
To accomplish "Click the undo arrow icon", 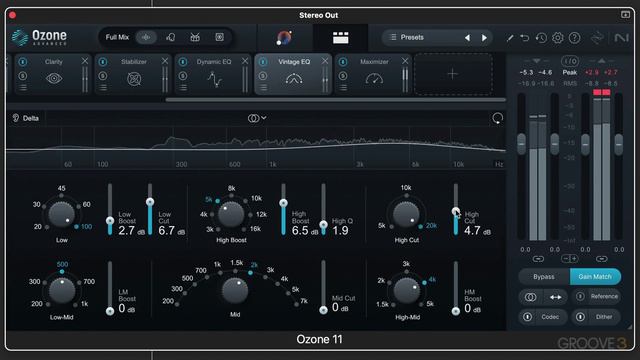I will coord(524,38).
